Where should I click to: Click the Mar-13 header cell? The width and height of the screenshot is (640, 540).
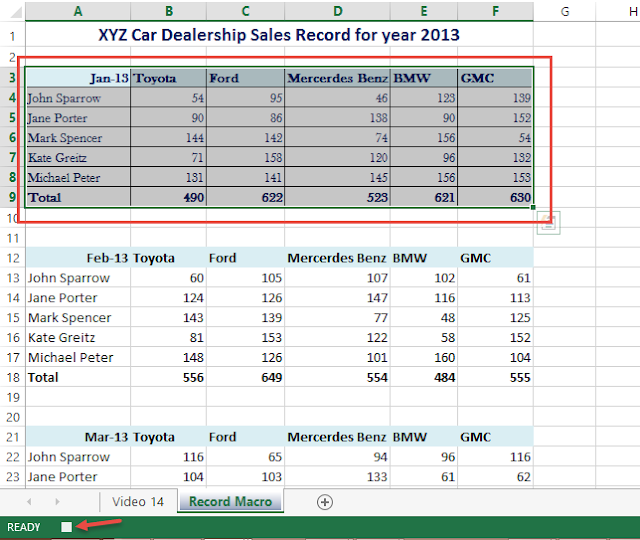tap(78, 437)
